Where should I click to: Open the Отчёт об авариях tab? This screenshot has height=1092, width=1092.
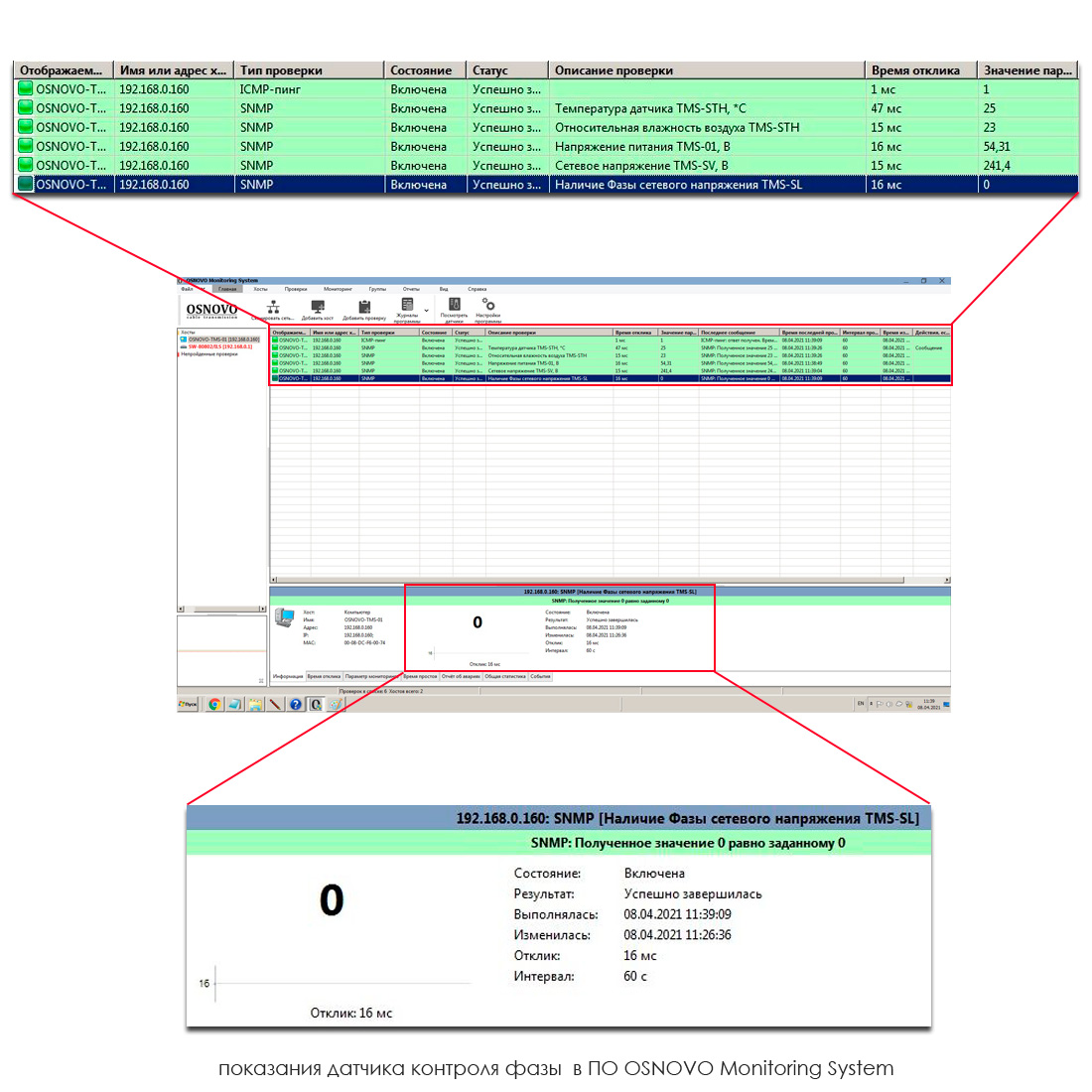(461, 676)
